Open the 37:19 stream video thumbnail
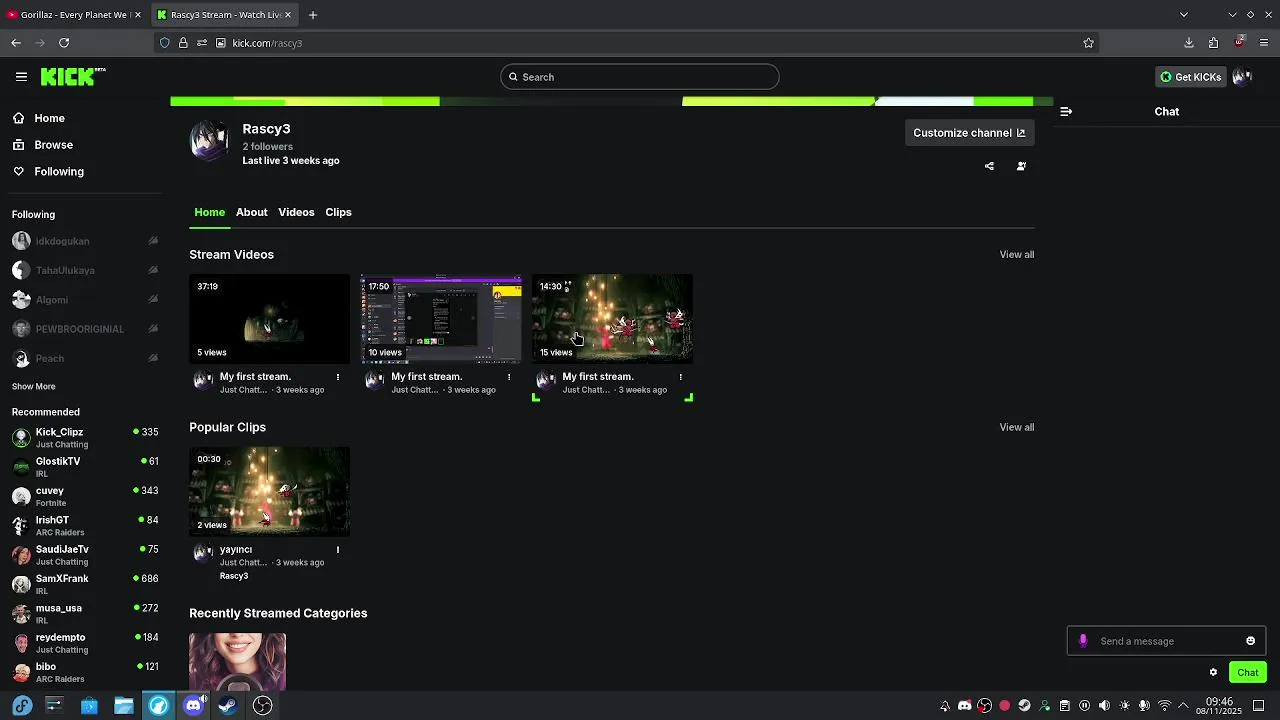The image size is (1280, 720). pyautogui.click(x=270, y=319)
